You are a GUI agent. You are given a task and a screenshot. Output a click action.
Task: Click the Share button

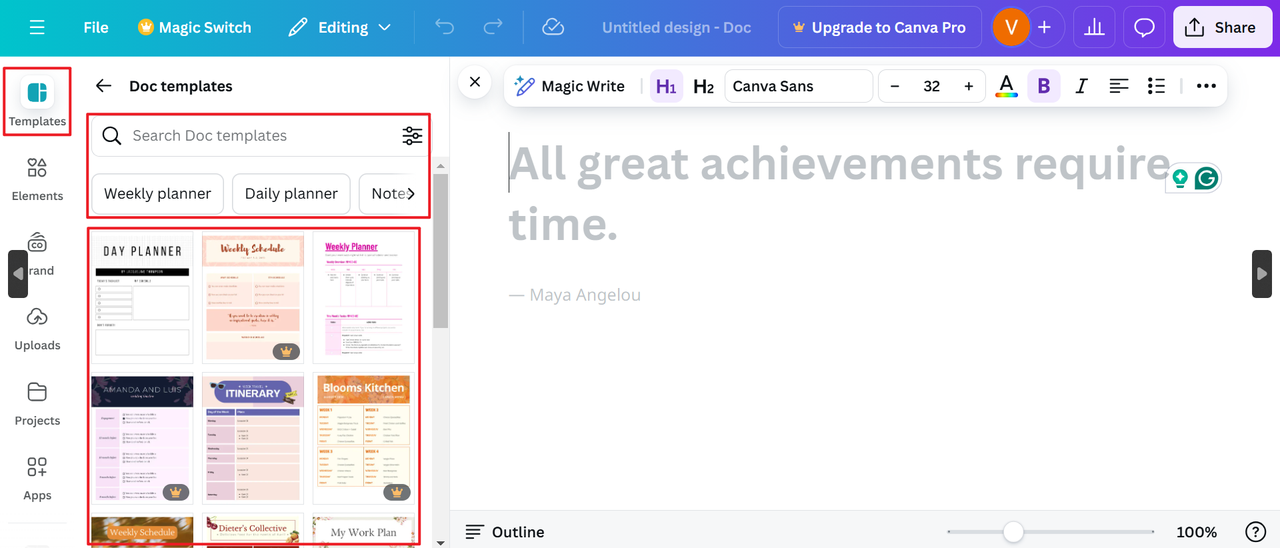pyautogui.click(x=1221, y=28)
